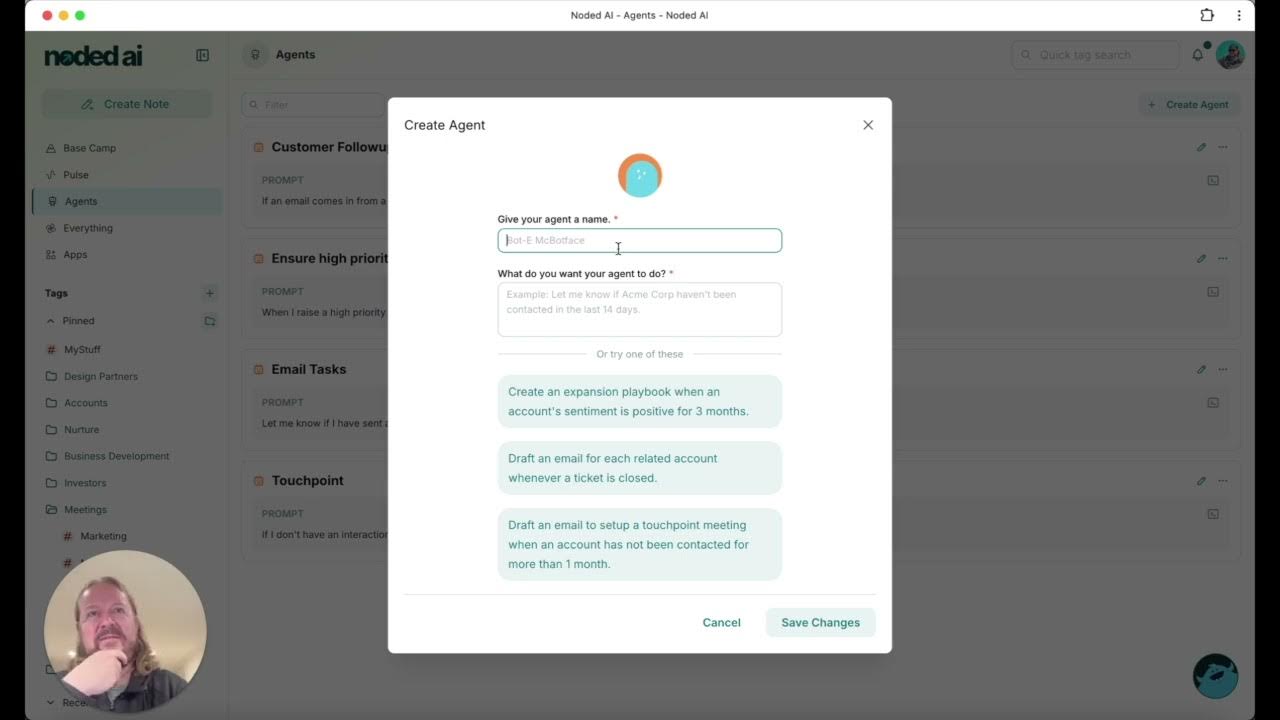This screenshot has width=1280, height=720.
Task: Save Changes in Create Agent dialog
Action: pyautogui.click(x=820, y=622)
